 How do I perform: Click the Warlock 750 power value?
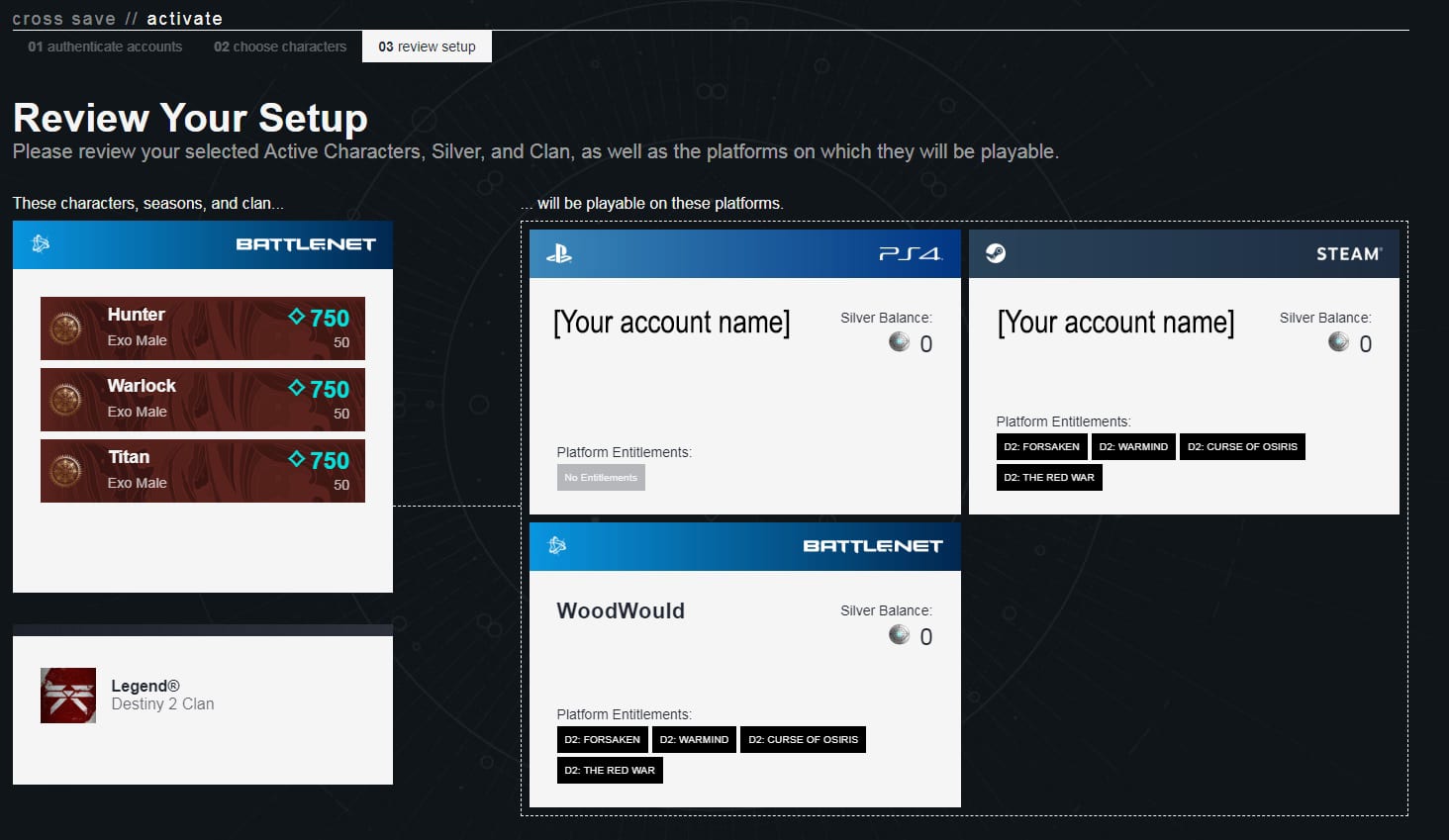330,389
